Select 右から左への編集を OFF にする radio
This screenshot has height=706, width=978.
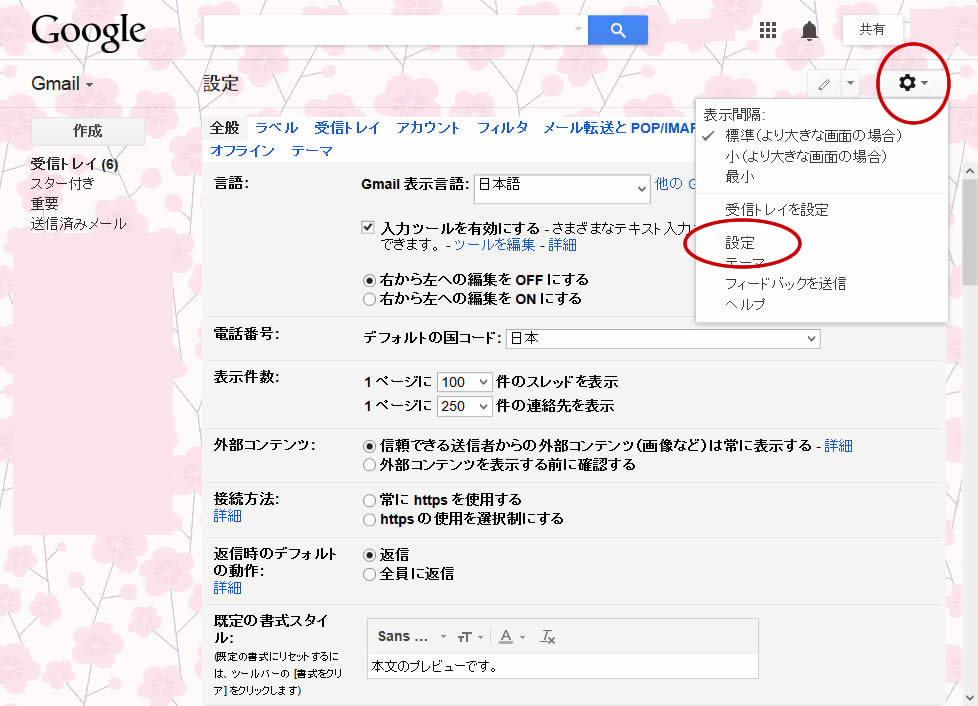[369, 281]
